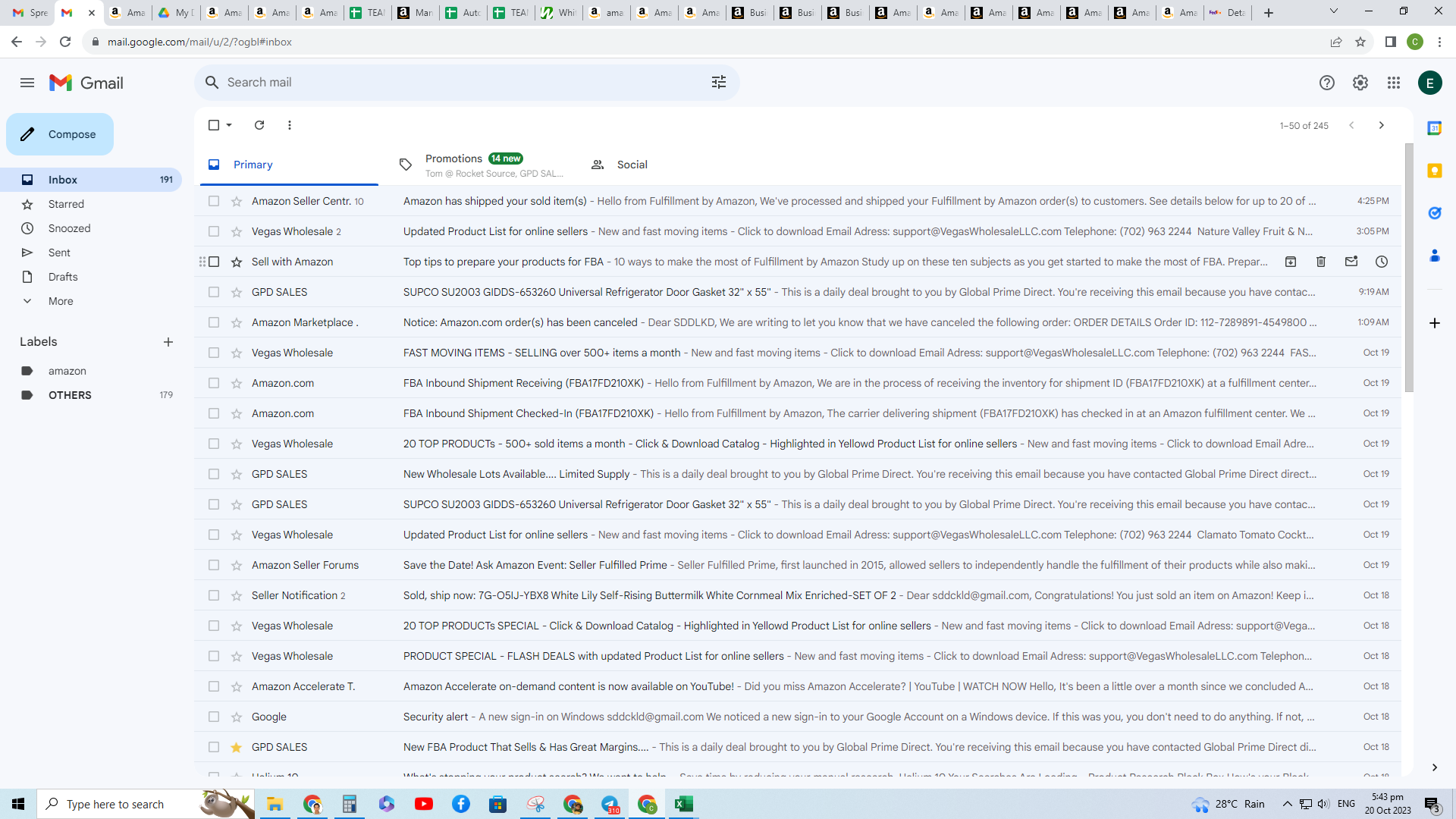Open new browser tab with plus button
This screenshot has height=819, width=1456.
[x=1269, y=13]
